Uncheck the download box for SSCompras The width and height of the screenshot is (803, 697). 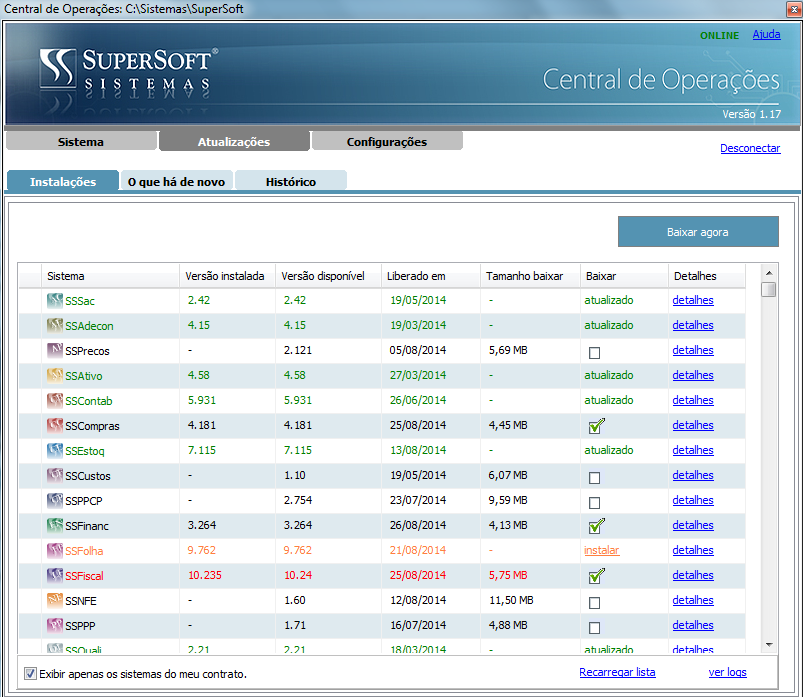(x=596, y=426)
